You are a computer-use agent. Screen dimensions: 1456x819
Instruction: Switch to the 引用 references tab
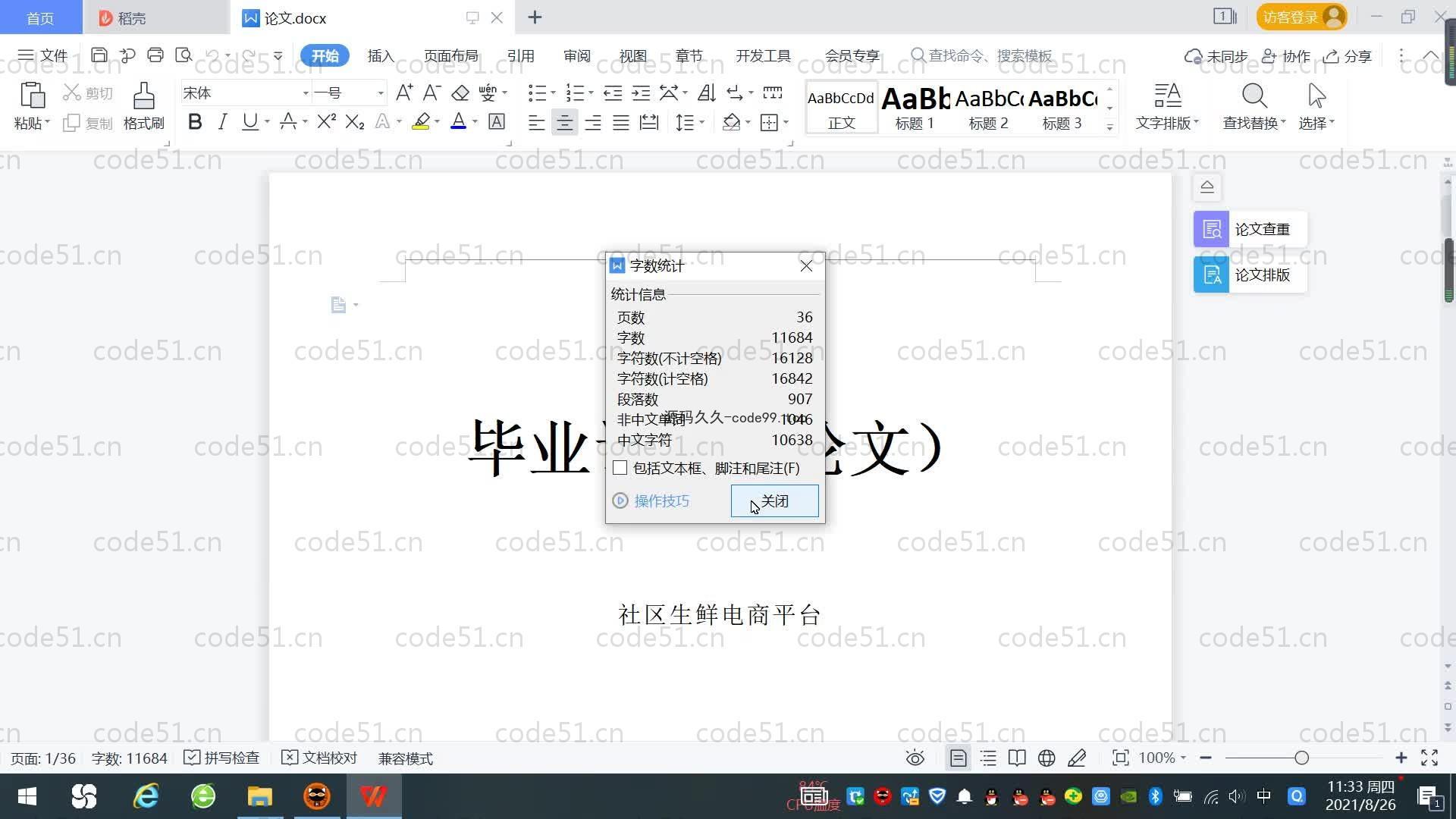[x=520, y=56]
